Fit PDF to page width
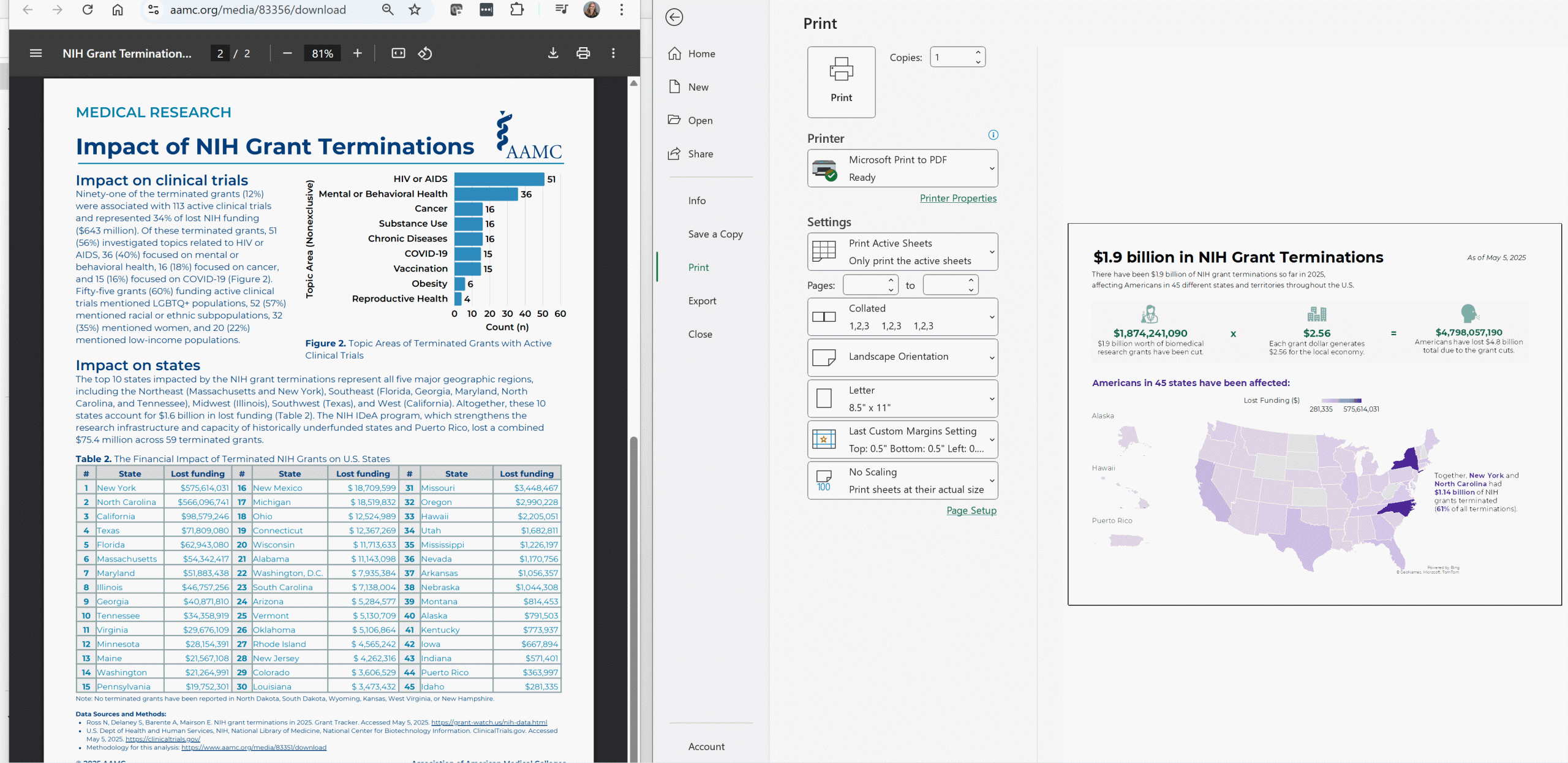 (398, 53)
